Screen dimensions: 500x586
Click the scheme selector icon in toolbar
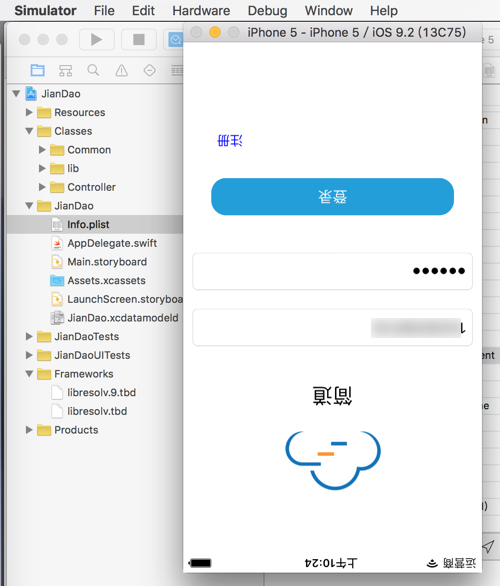pos(175,39)
